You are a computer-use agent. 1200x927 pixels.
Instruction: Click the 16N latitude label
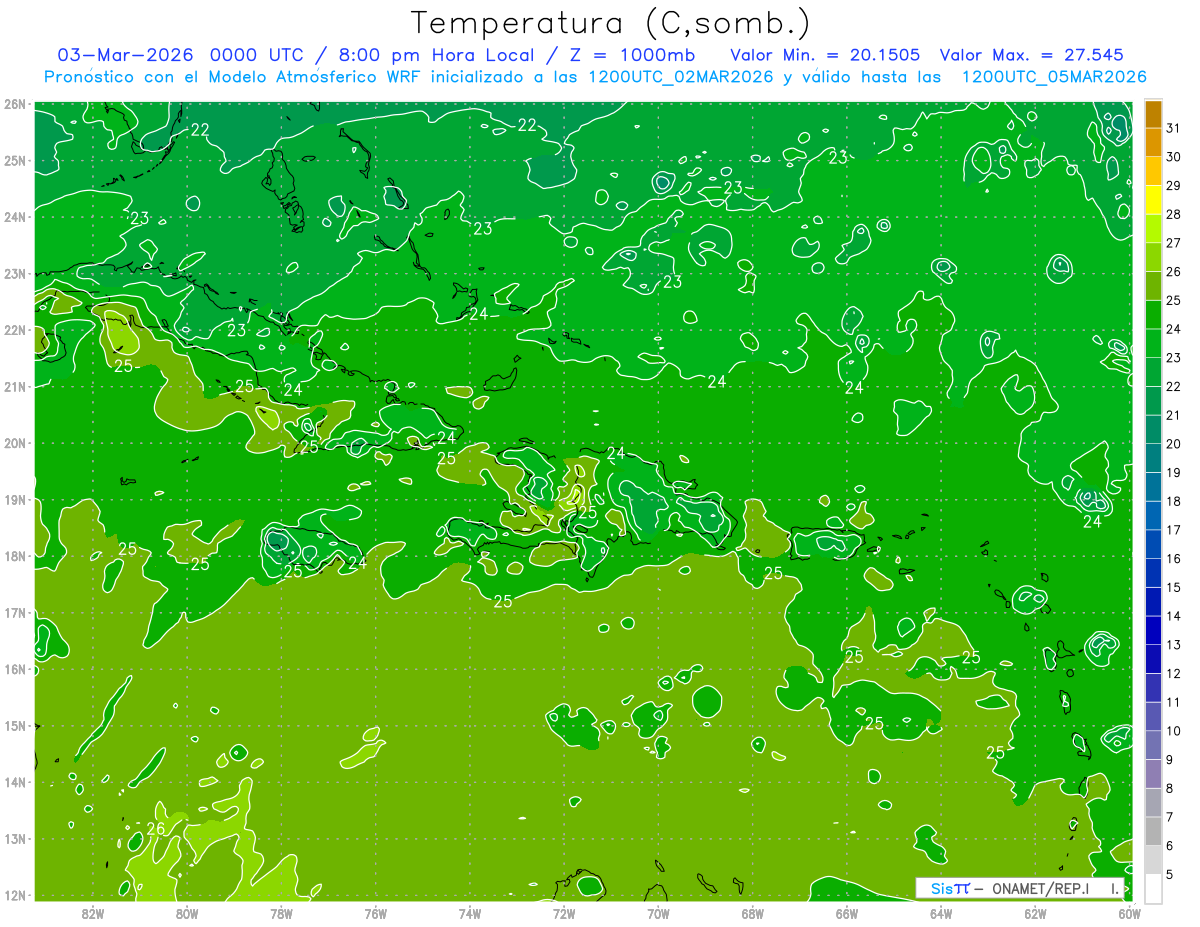coord(15,669)
